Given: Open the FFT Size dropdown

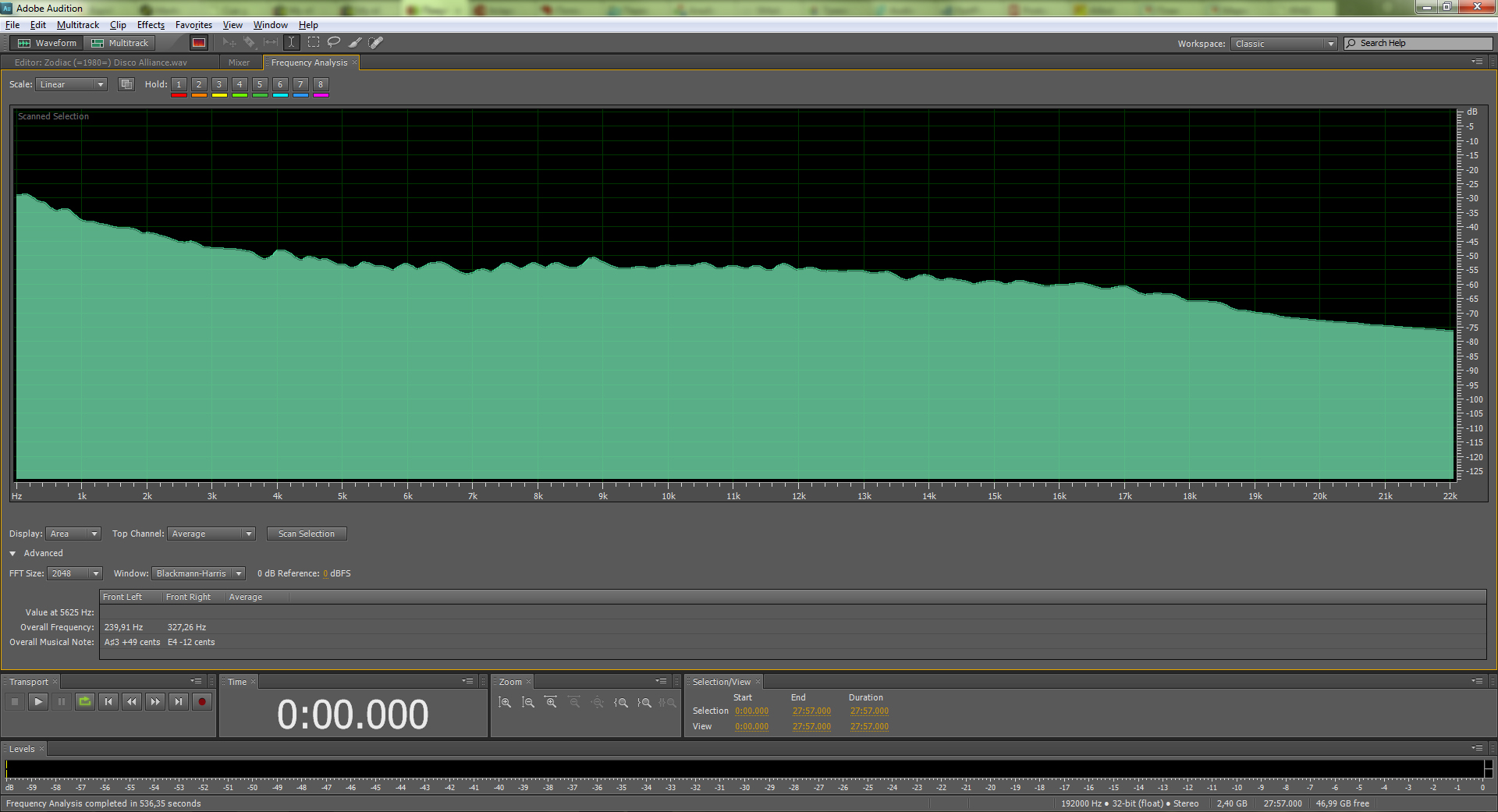Looking at the screenshot, I should (75, 573).
